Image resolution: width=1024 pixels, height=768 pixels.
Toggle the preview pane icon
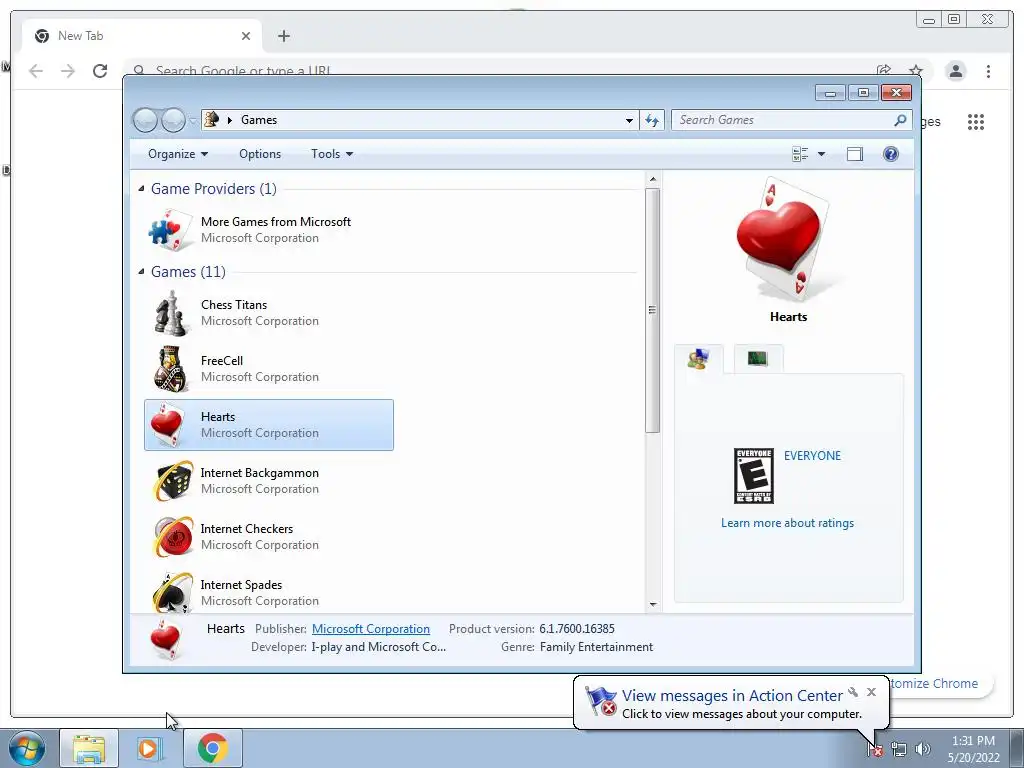click(x=854, y=154)
